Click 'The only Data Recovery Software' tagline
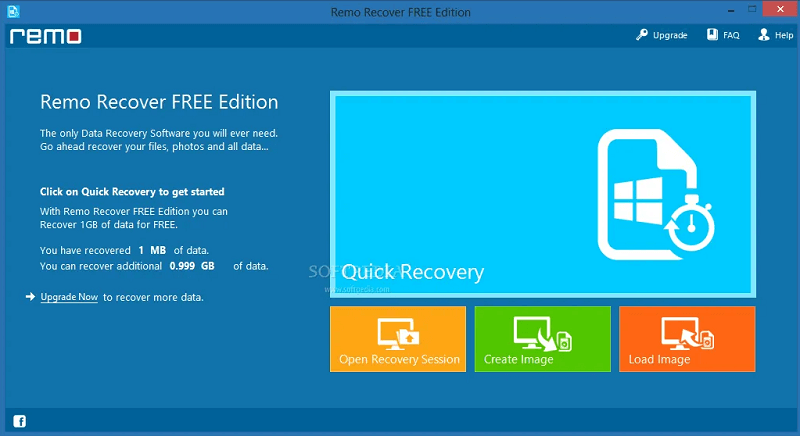 [159, 133]
